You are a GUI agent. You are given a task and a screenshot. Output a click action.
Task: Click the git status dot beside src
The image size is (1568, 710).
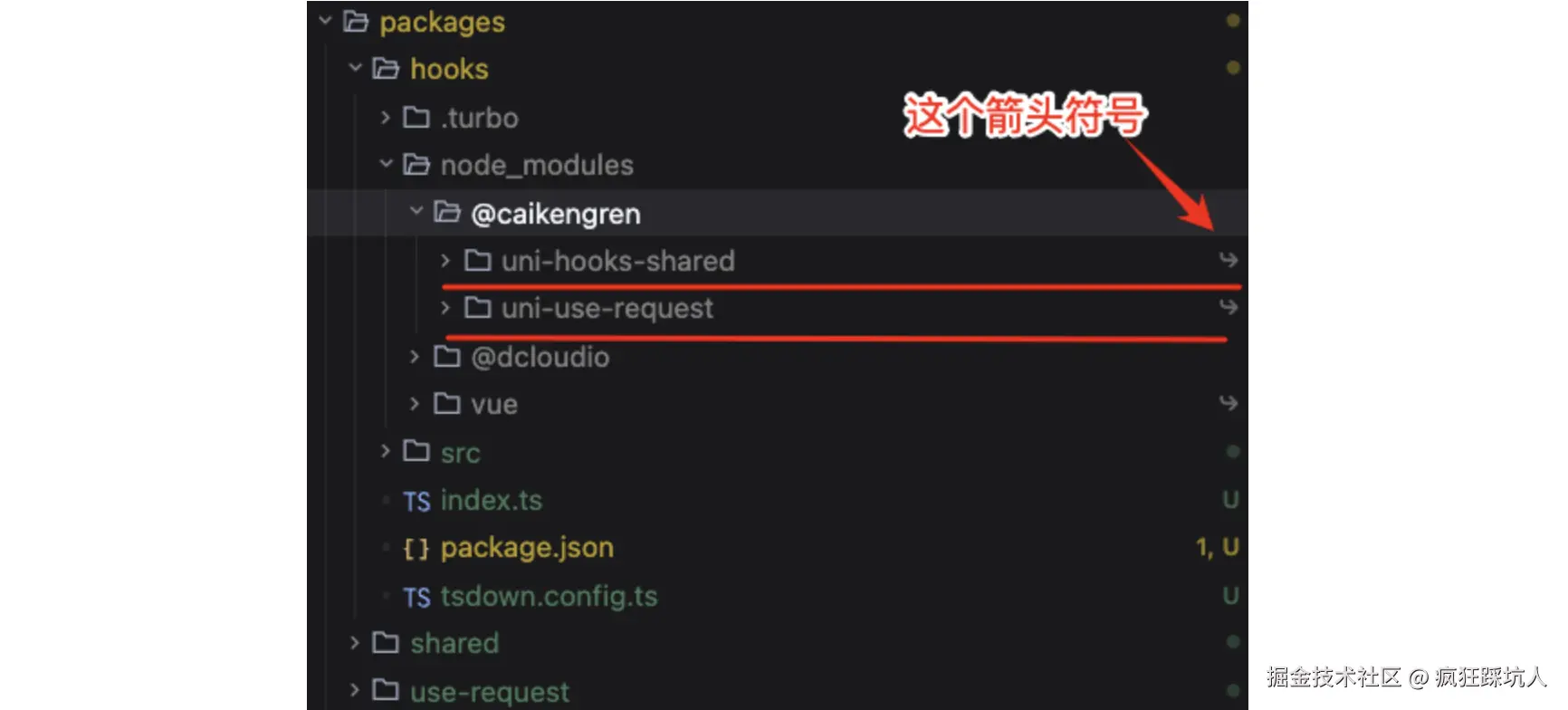1232,451
